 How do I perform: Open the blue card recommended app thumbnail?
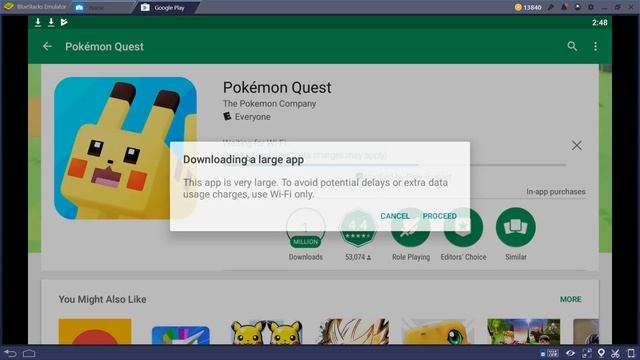click(181, 335)
